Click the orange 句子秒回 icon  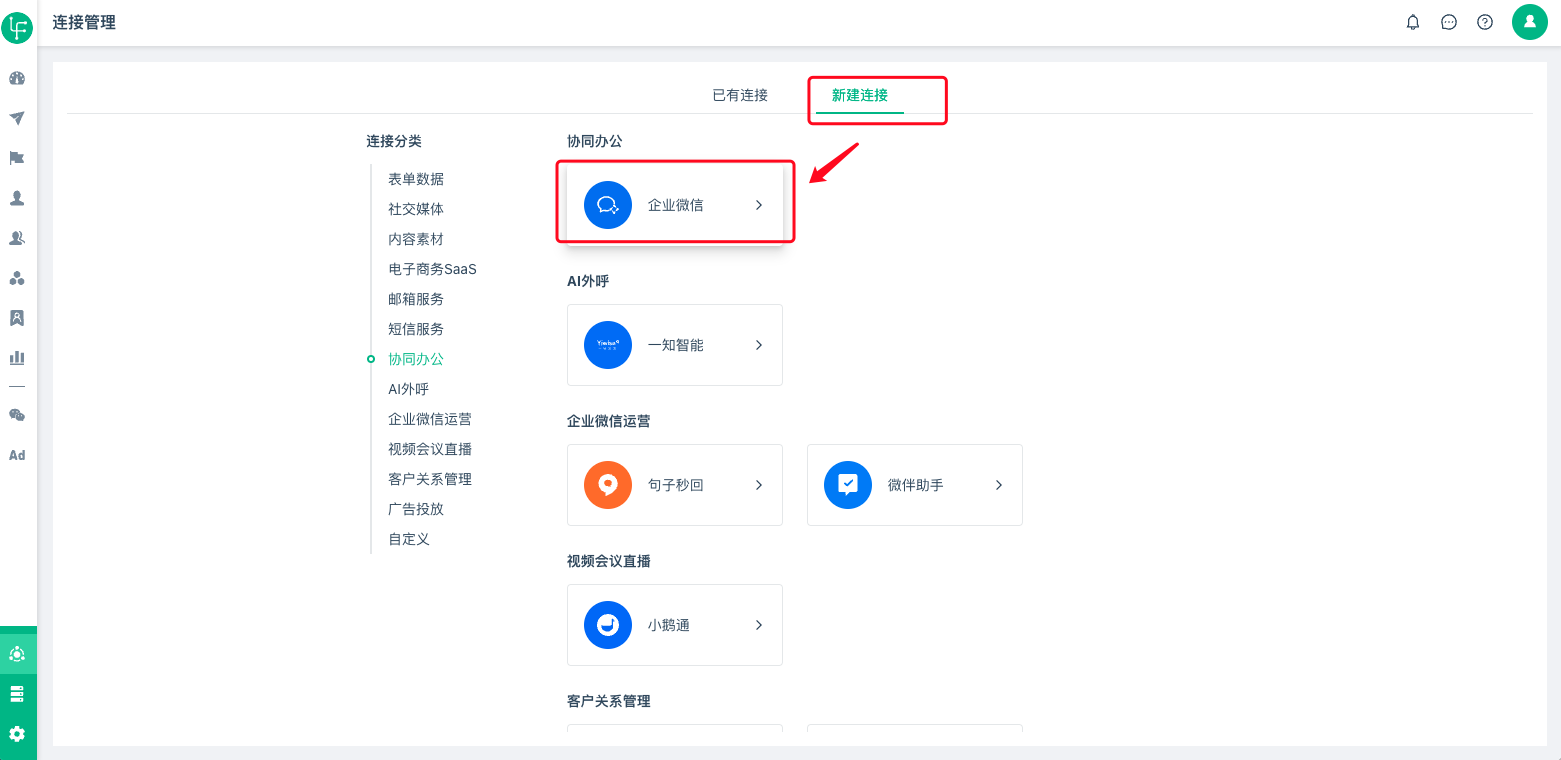pos(608,485)
